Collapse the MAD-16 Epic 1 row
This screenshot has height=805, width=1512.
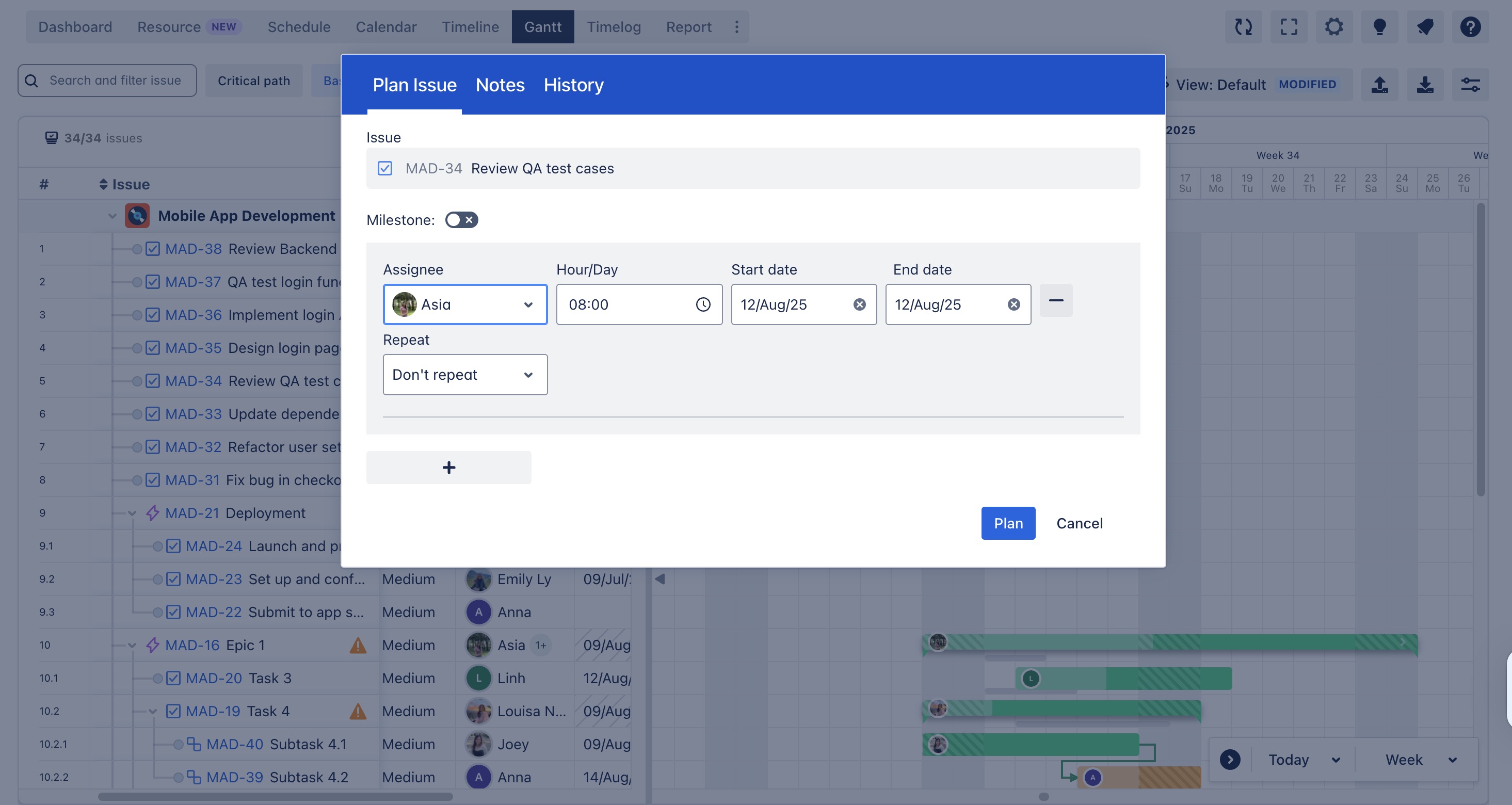[x=132, y=646]
